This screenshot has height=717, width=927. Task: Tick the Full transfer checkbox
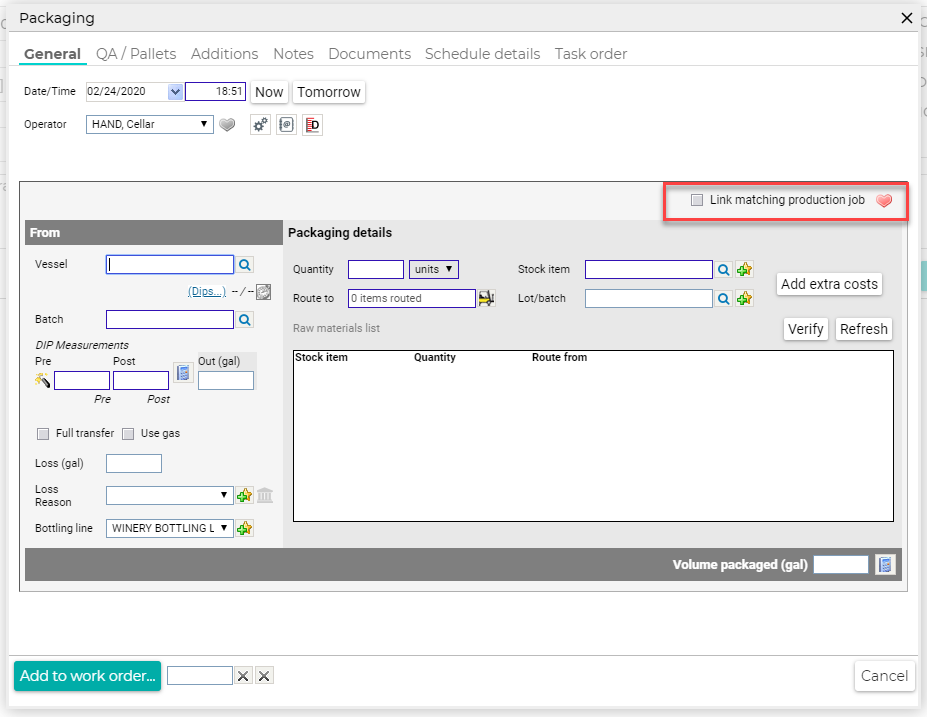click(x=43, y=434)
